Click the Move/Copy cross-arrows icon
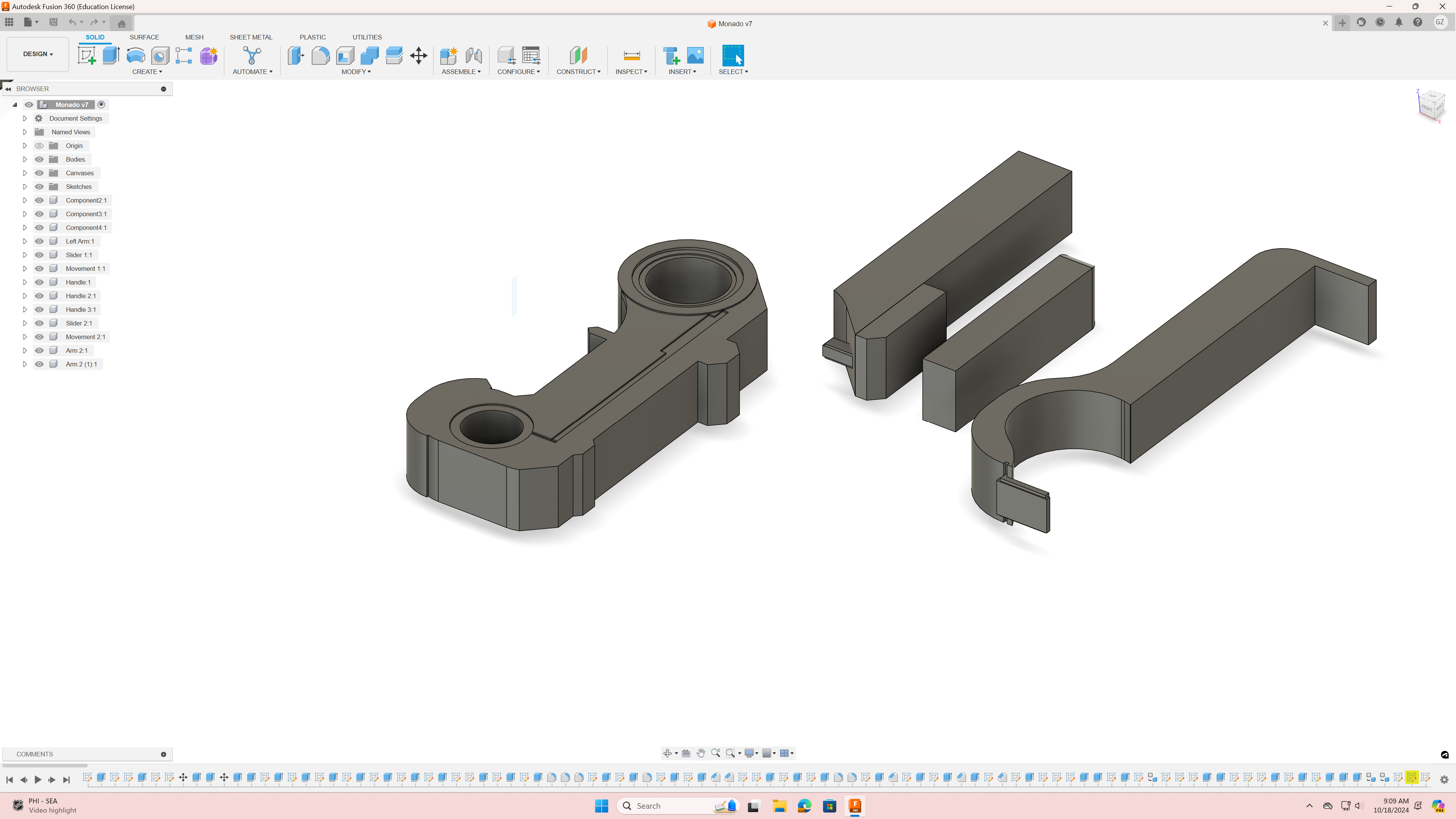The height and width of the screenshot is (819, 1456). click(x=418, y=55)
